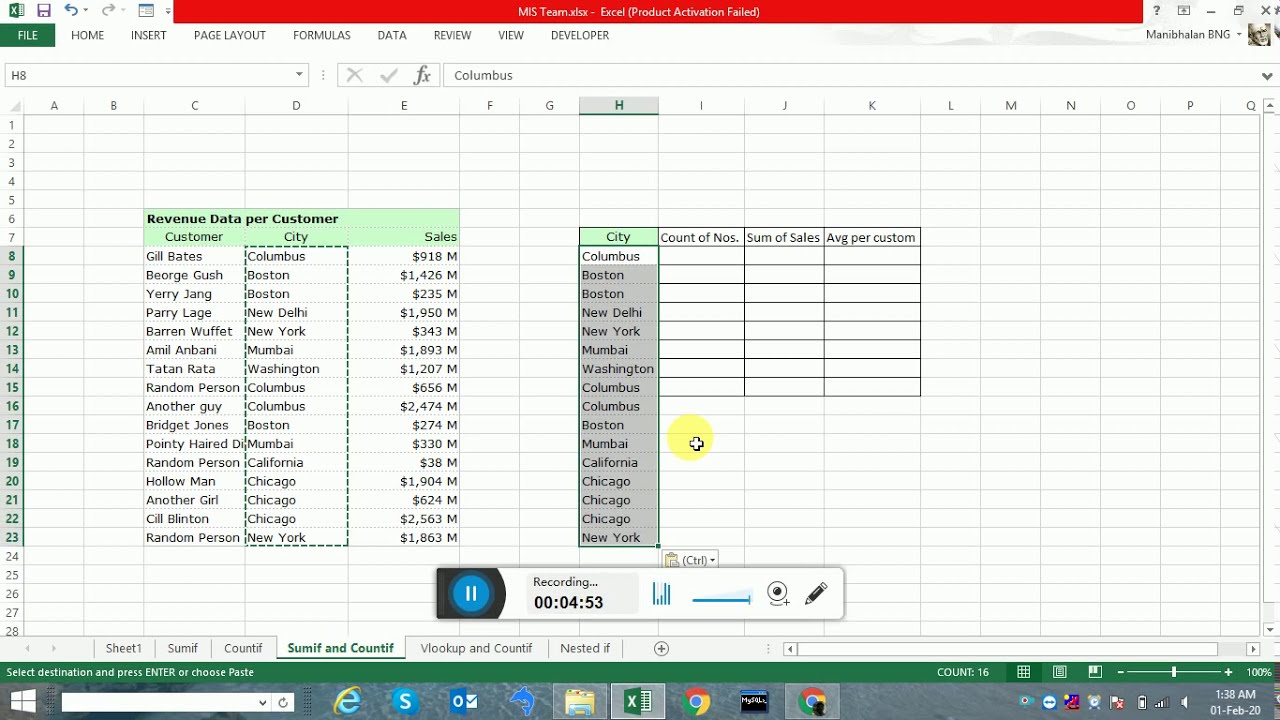
Task: Select all cells with the corner triangle
Action: [x=14, y=105]
